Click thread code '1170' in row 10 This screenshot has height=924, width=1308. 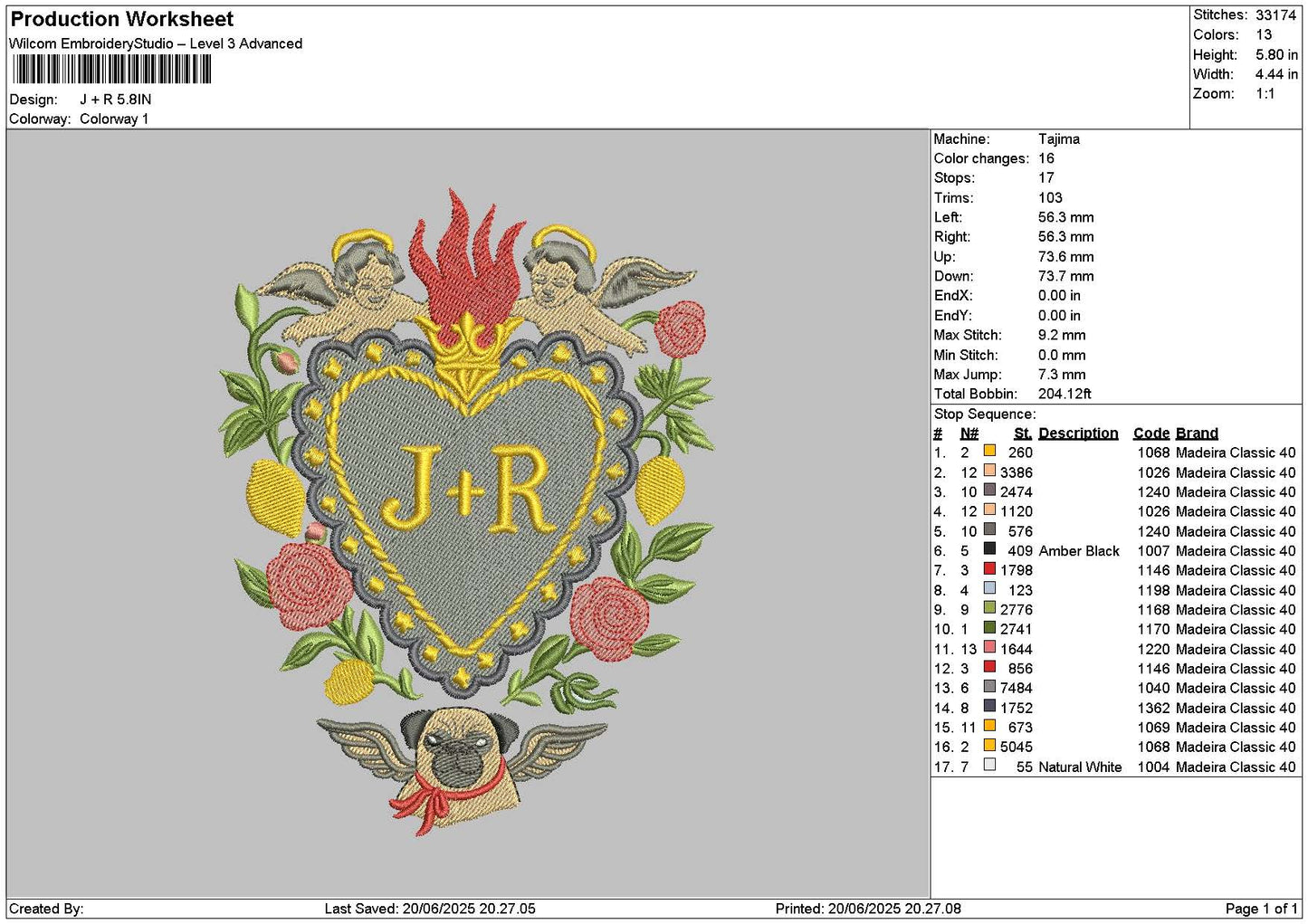pyautogui.click(x=1153, y=629)
